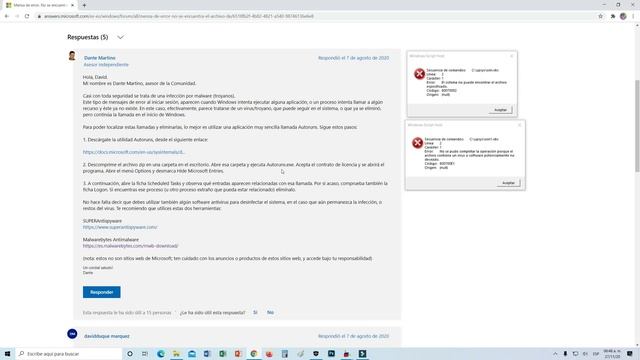
Task: Open daviddupue marquez's profile link
Action: [x=107, y=336]
